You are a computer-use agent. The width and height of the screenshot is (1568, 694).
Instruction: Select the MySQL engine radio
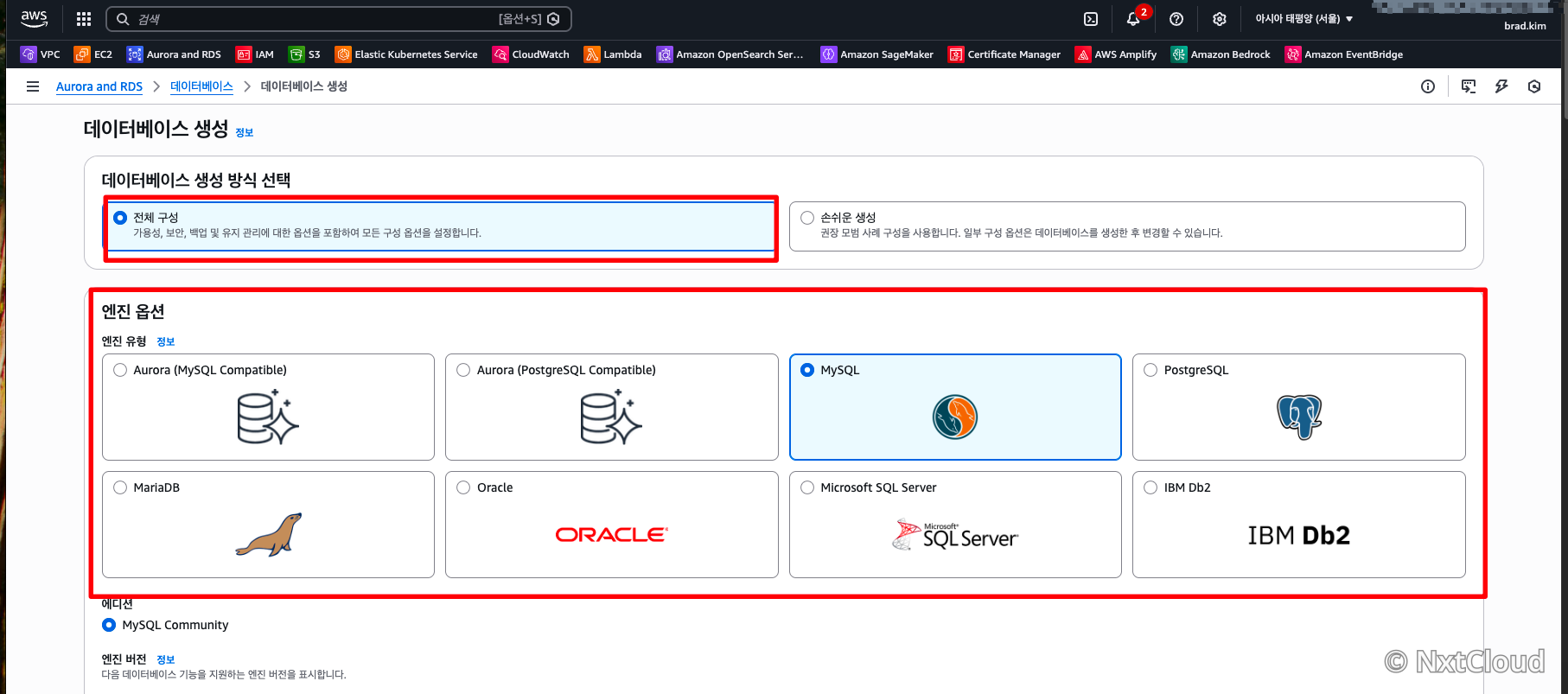(807, 370)
